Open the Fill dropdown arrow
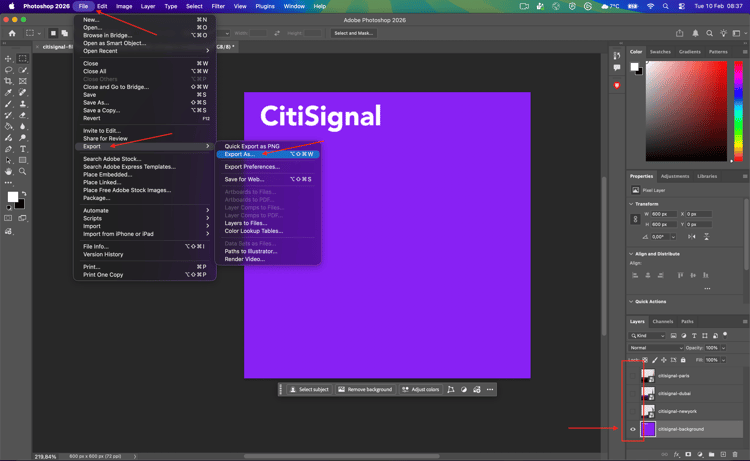Image resolution: width=750 pixels, height=461 pixels. [x=723, y=360]
